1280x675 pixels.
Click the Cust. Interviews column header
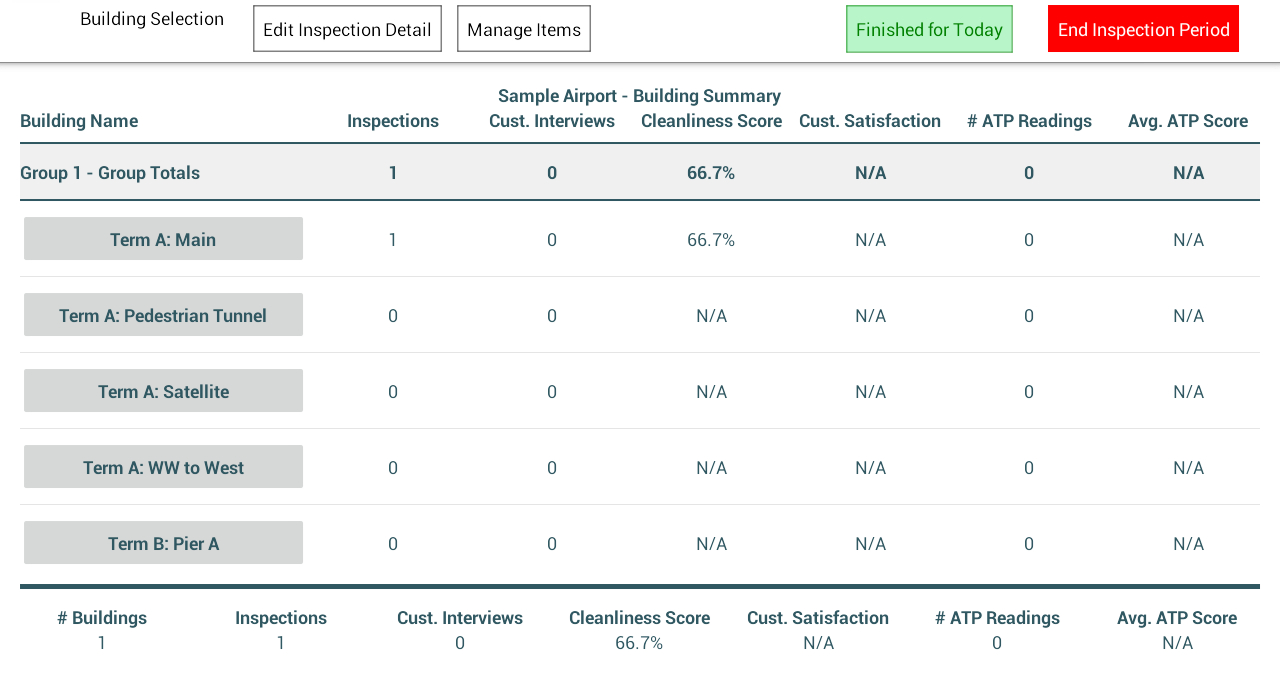[552, 121]
